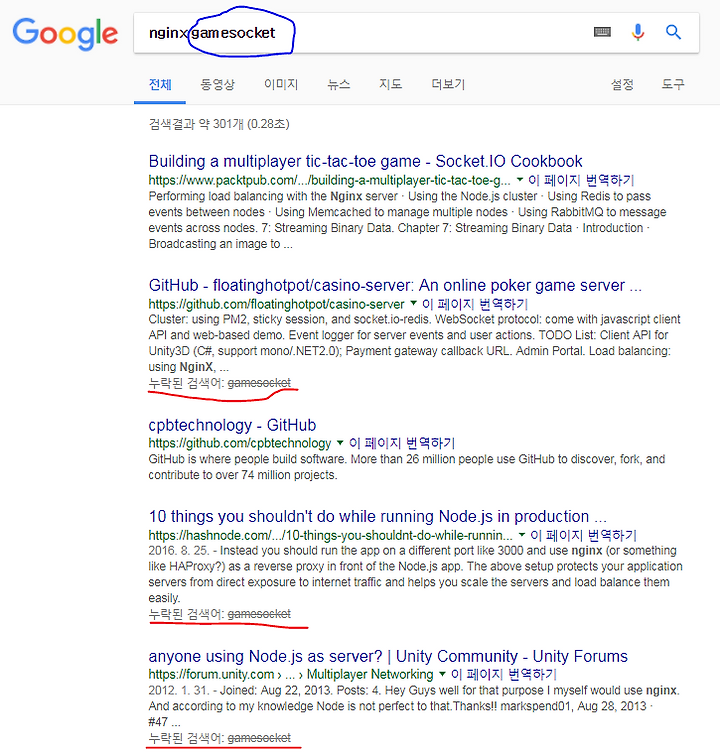The height and width of the screenshot is (756, 720).
Task: Translate the hashnode result page
Action: tap(584, 535)
